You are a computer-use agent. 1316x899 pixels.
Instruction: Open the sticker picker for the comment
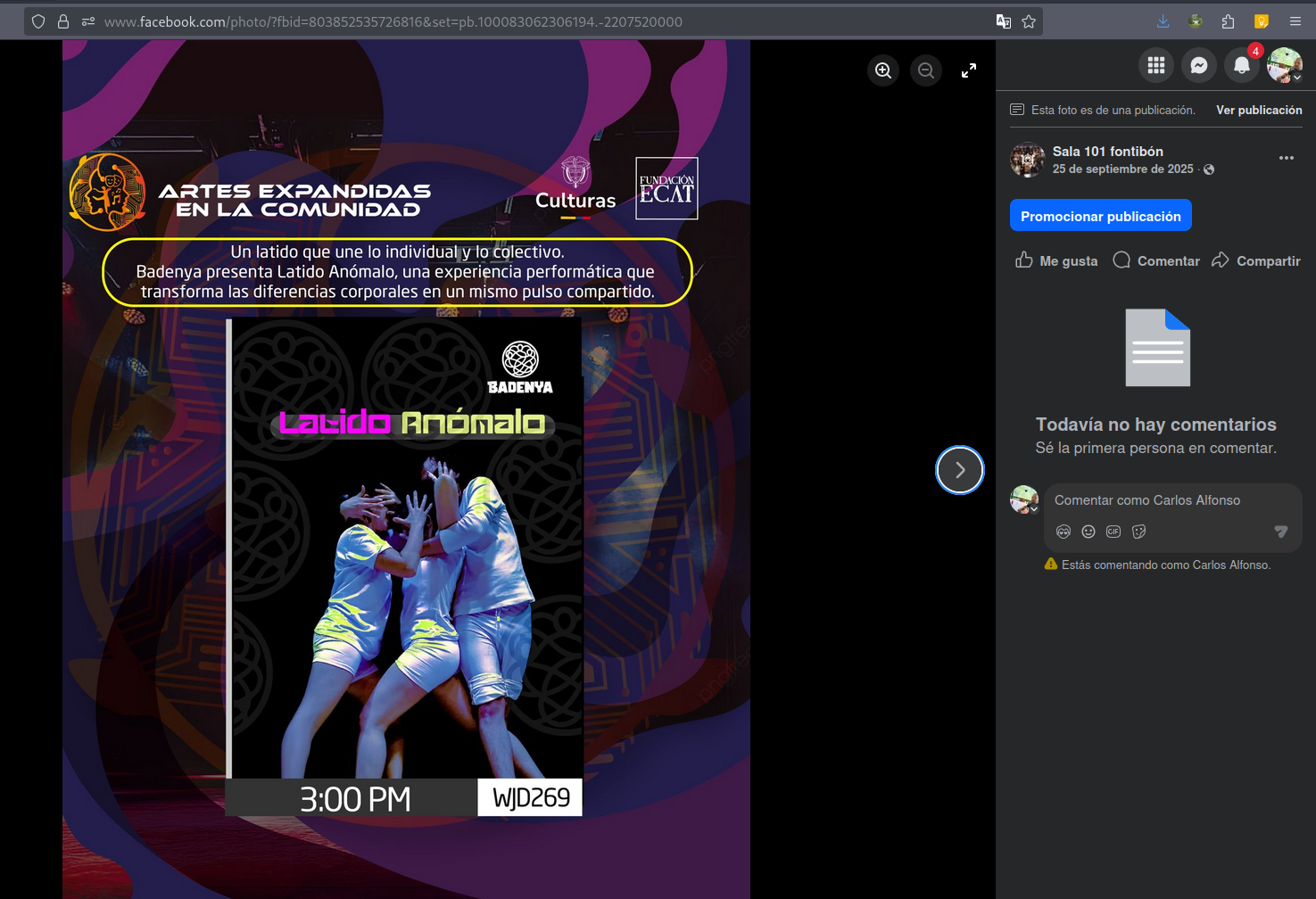[x=1138, y=532]
